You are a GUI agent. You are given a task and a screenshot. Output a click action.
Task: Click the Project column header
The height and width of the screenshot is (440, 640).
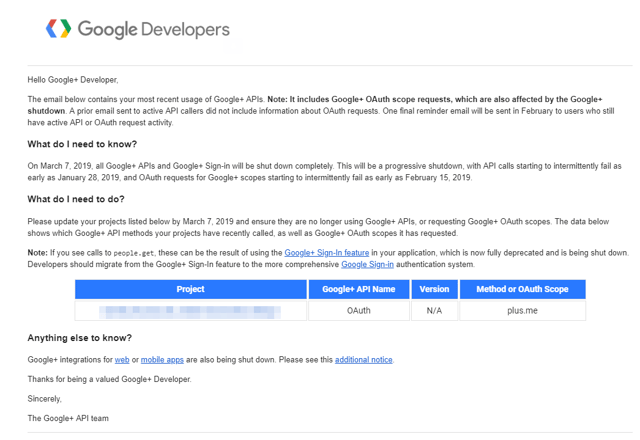[191, 289]
